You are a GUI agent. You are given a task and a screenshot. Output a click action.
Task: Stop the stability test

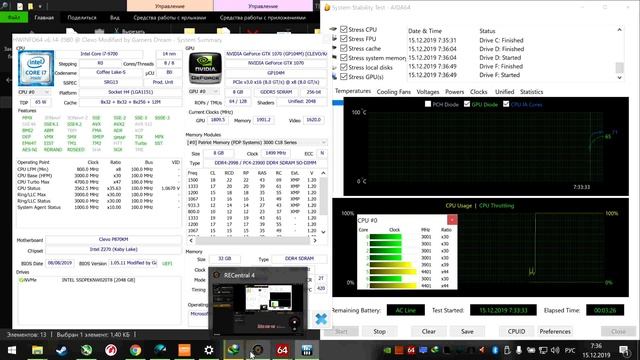point(380,331)
